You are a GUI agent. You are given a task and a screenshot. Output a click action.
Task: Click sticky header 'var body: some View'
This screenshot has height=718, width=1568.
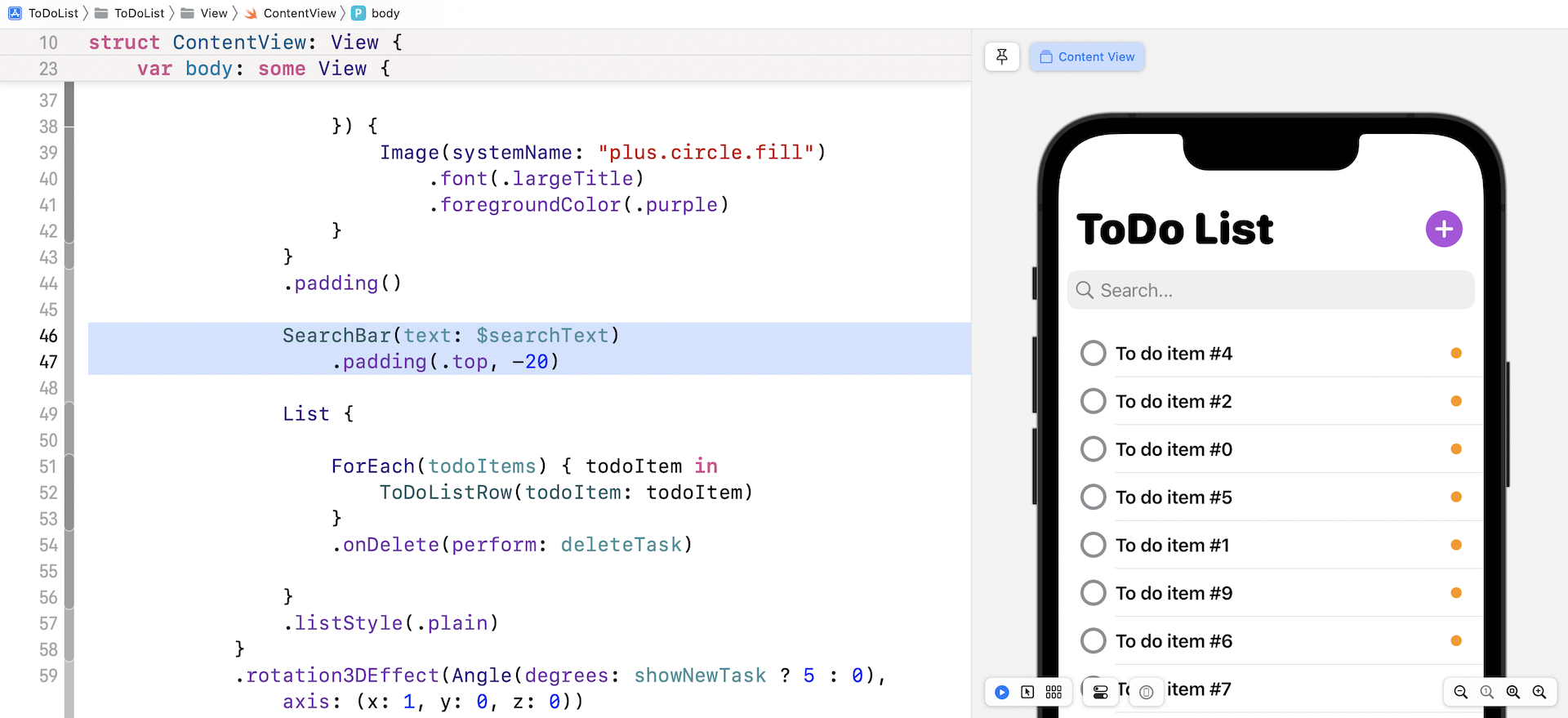[x=264, y=69]
